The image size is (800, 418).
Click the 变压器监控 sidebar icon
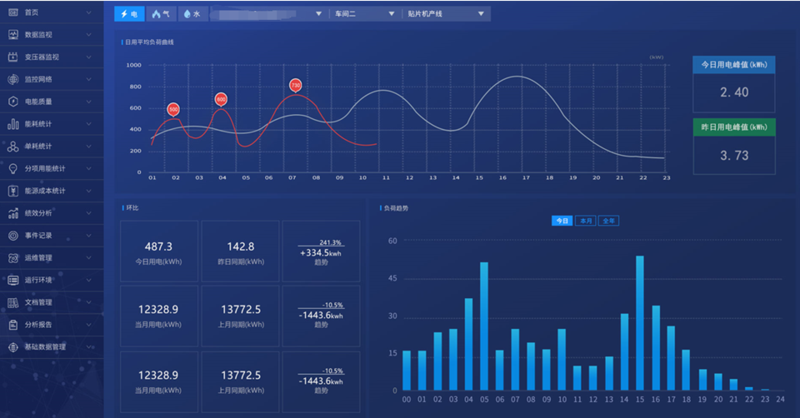[x=13, y=57]
